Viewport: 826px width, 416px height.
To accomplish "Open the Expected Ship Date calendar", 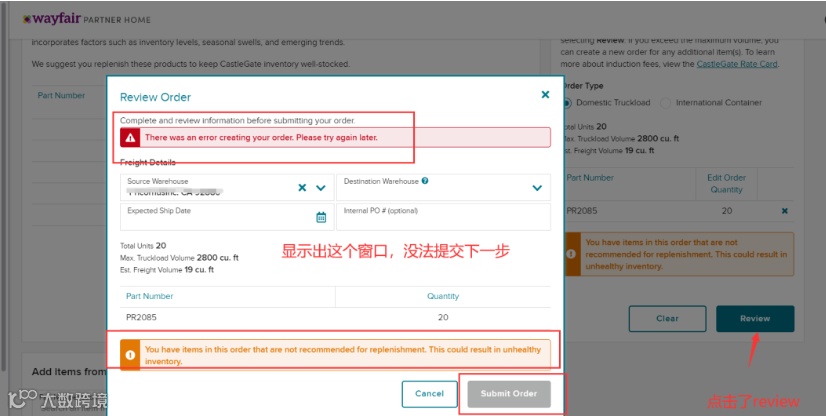I will (321, 217).
